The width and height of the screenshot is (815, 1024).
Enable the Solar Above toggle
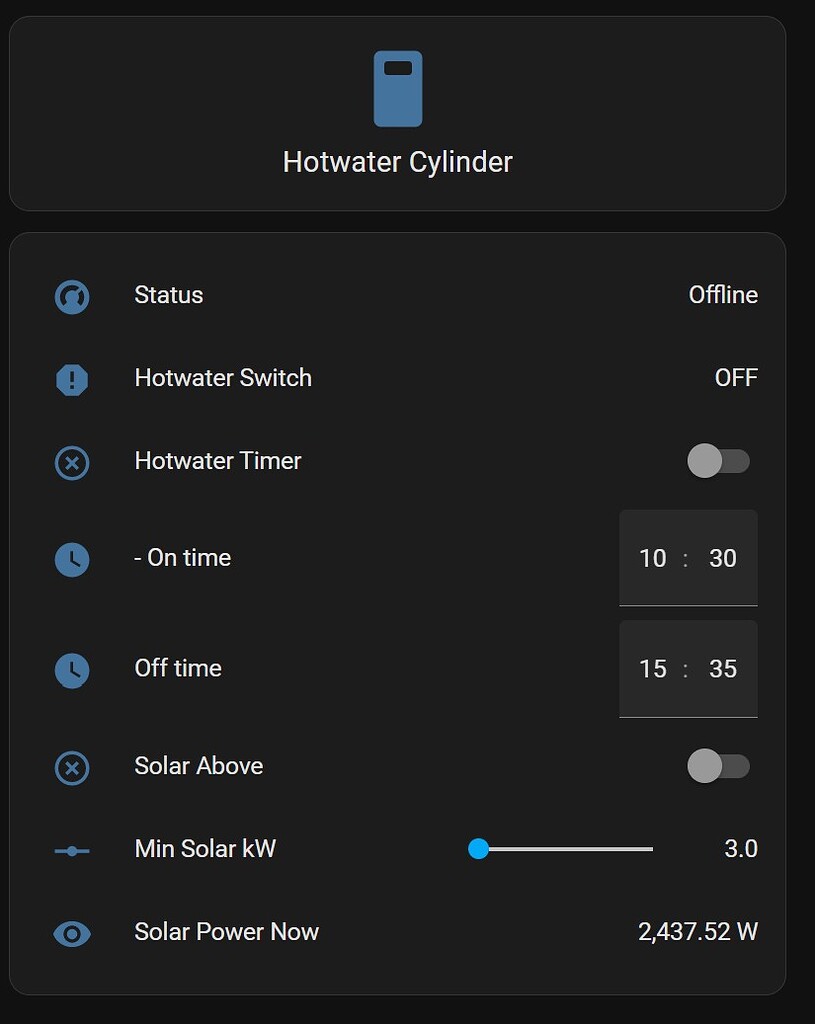(x=719, y=766)
